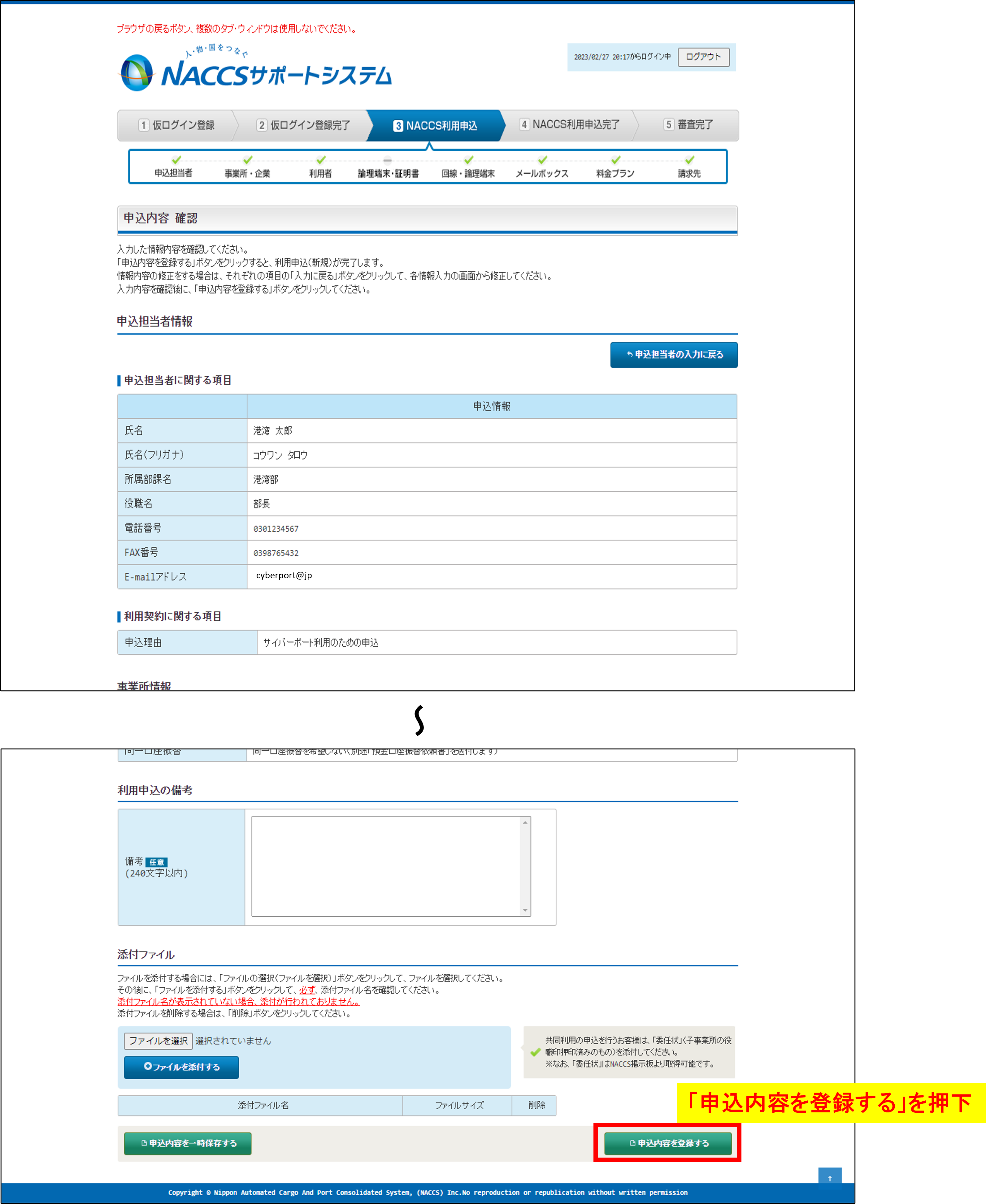
Task: Click the NACCS globe logo icon
Action: [x=136, y=73]
